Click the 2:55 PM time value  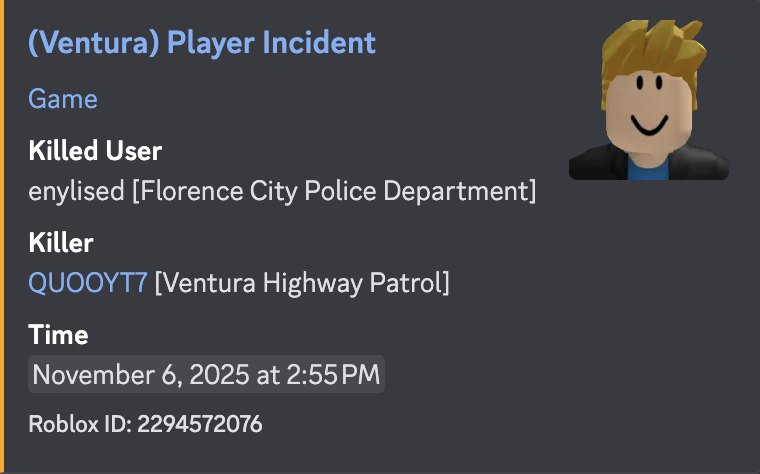pyautogui.click(x=336, y=376)
